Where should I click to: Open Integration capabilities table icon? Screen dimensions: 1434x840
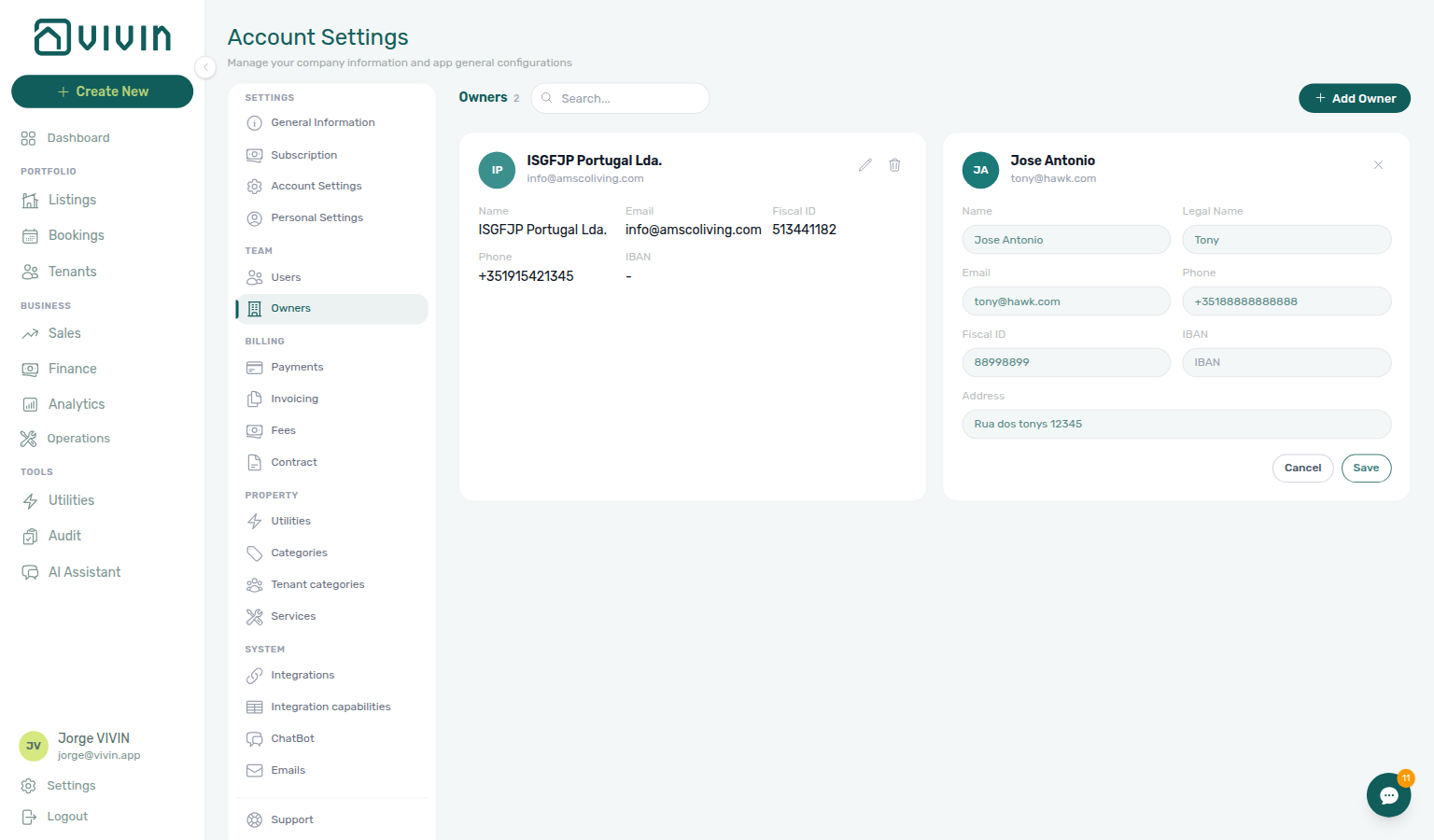pyautogui.click(x=254, y=707)
